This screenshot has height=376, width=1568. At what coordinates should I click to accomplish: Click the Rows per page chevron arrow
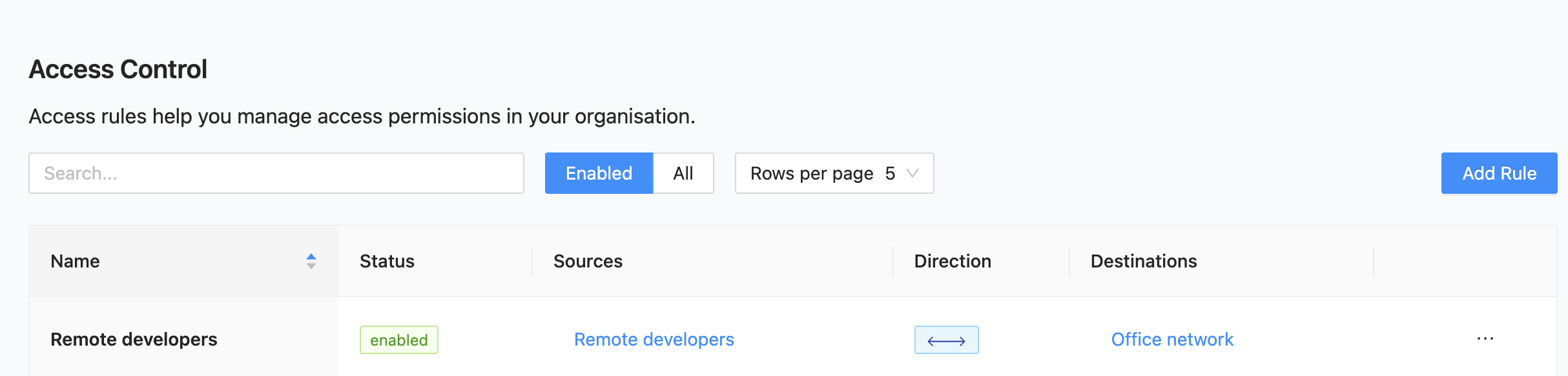[x=913, y=173]
